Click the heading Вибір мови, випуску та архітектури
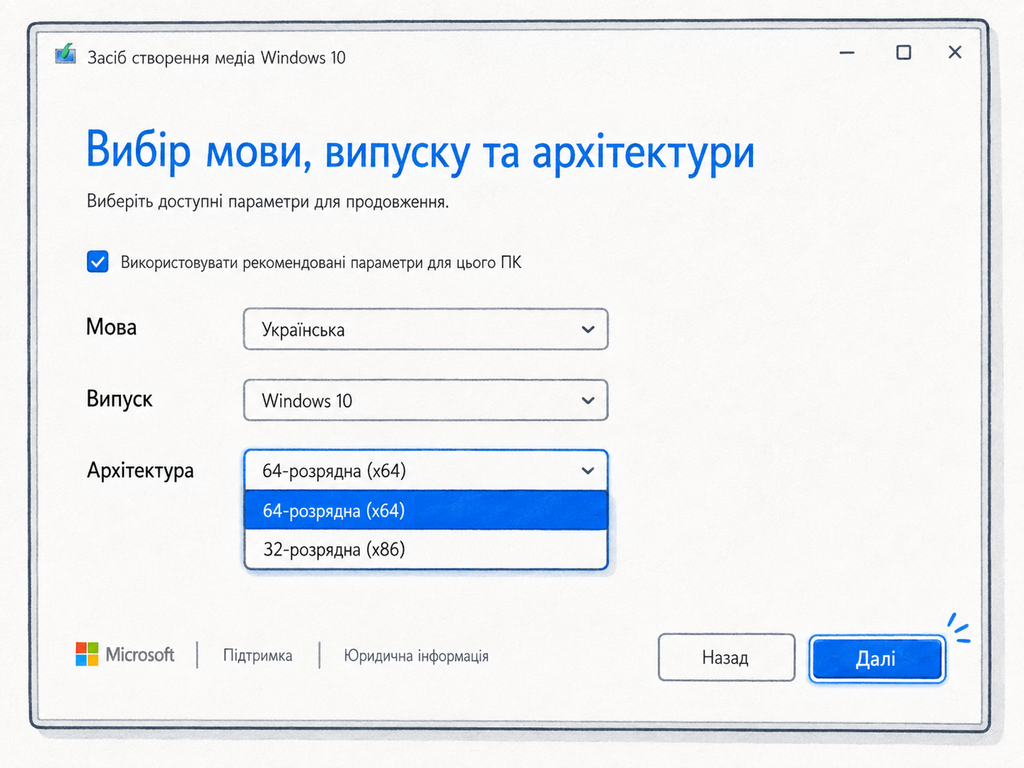 [421, 152]
